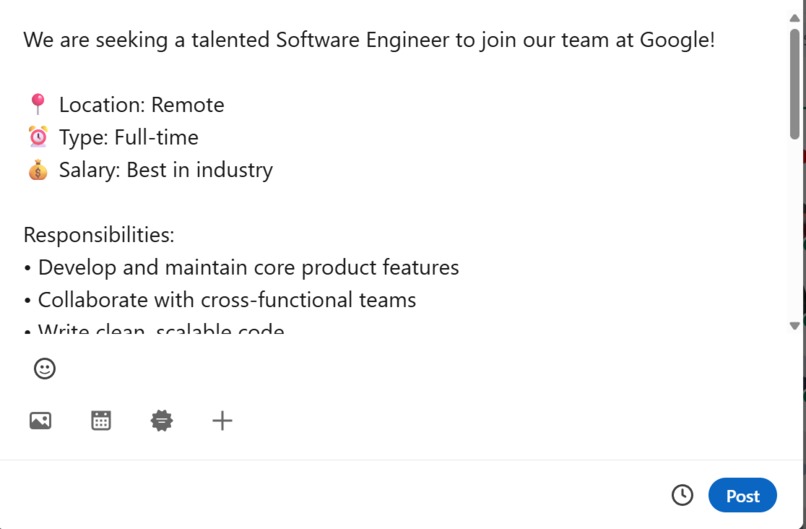Schedule the post using the clock icon
Viewport: 806px width, 529px height.
[682, 495]
